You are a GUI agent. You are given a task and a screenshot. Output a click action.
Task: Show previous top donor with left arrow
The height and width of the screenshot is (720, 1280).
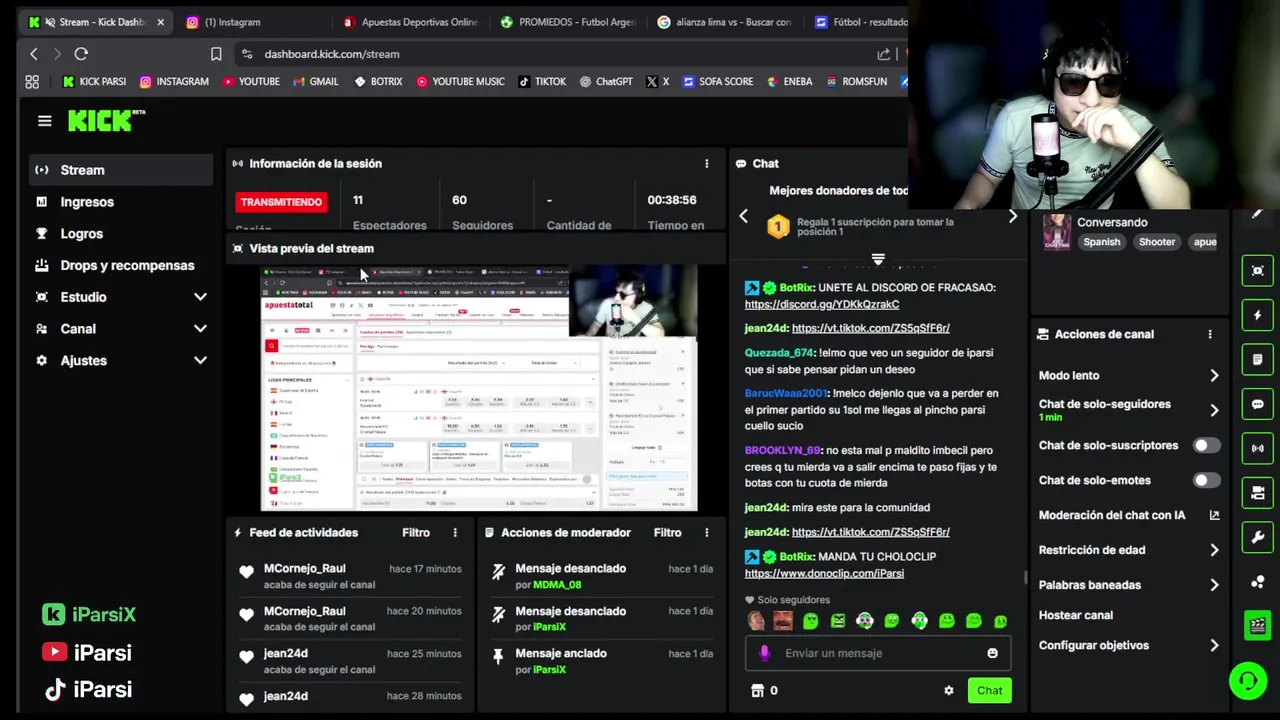(x=743, y=216)
